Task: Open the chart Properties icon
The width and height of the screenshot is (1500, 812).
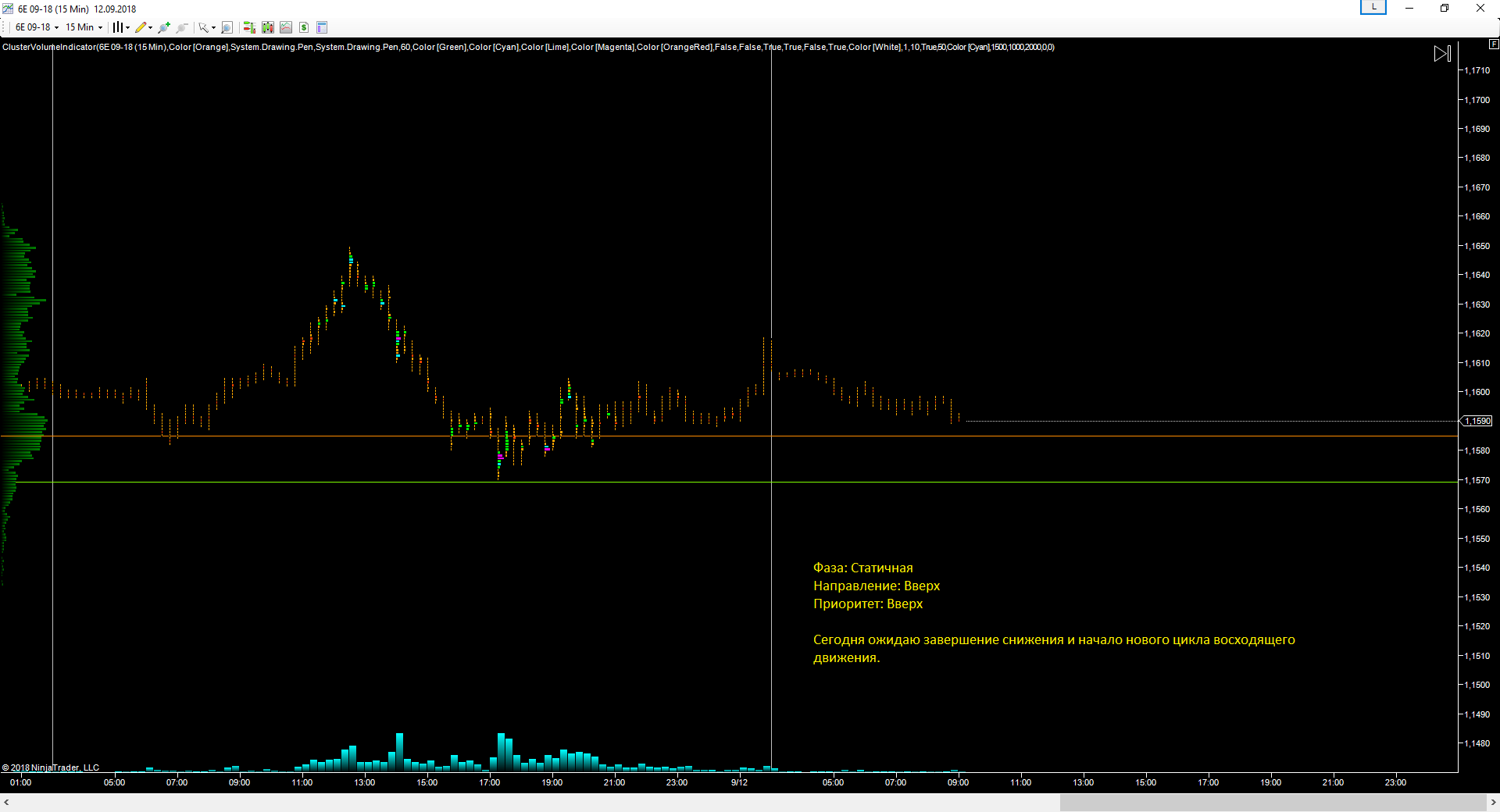Action: tap(322, 27)
